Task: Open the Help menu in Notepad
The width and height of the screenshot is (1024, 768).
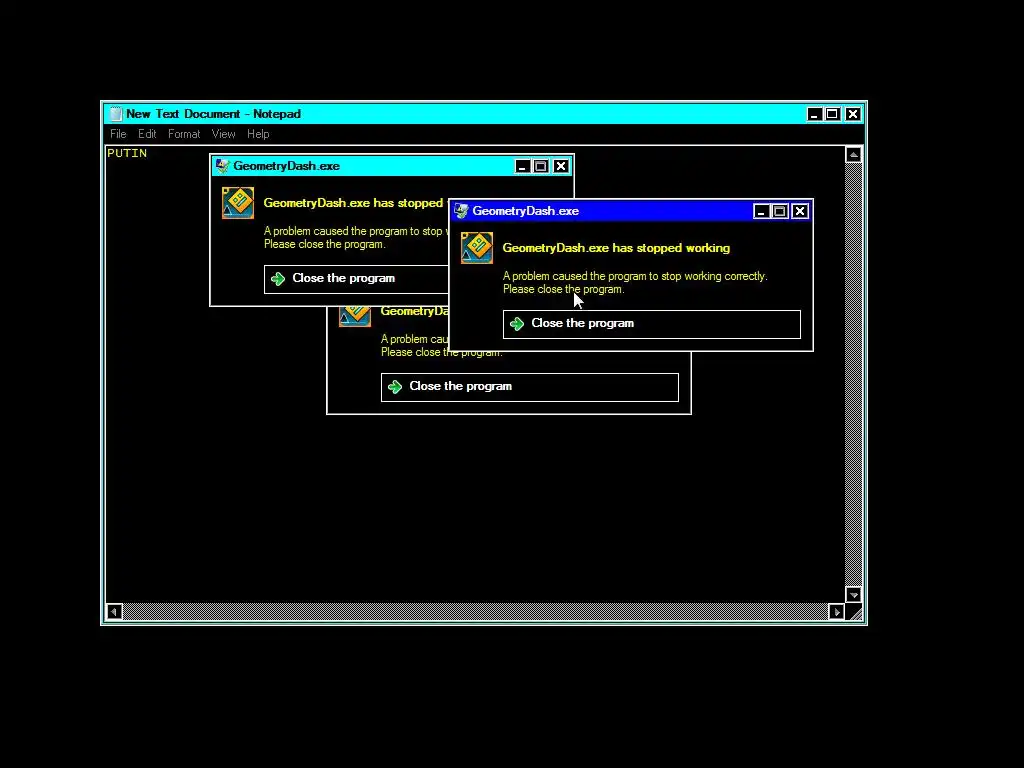Action: [258, 134]
